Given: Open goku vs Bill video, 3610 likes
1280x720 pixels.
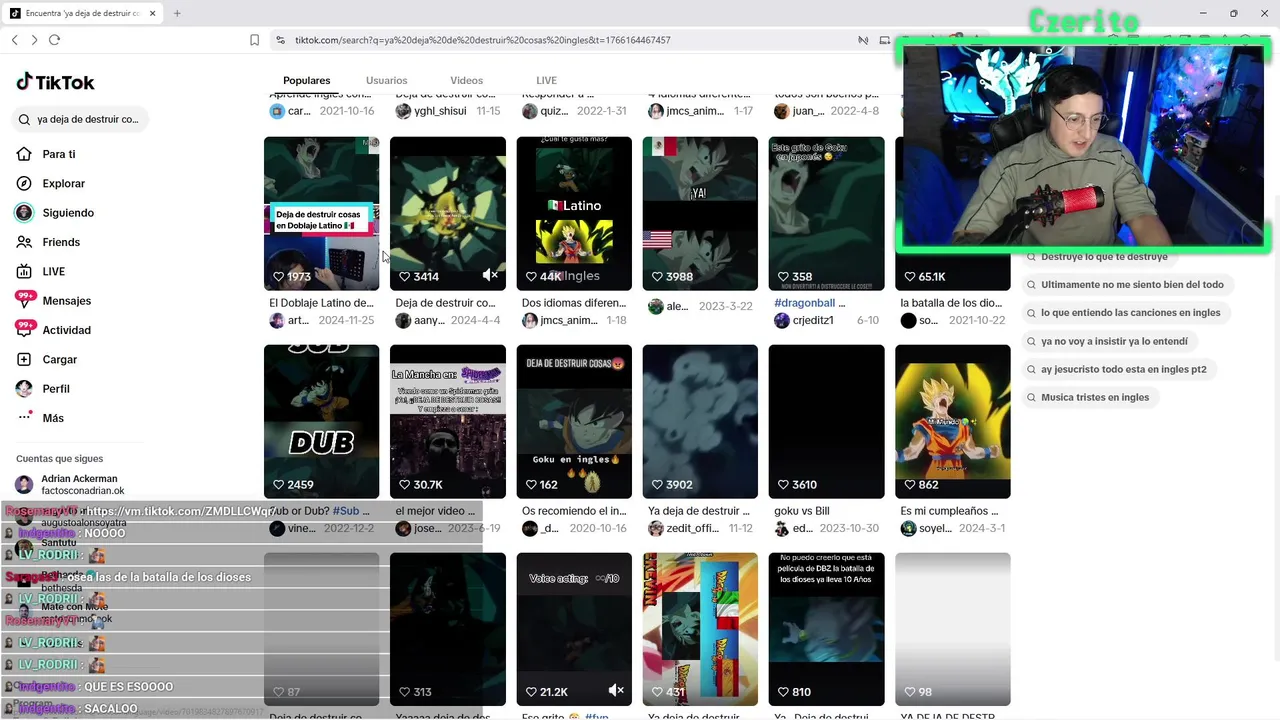Looking at the screenshot, I should pos(826,421).
